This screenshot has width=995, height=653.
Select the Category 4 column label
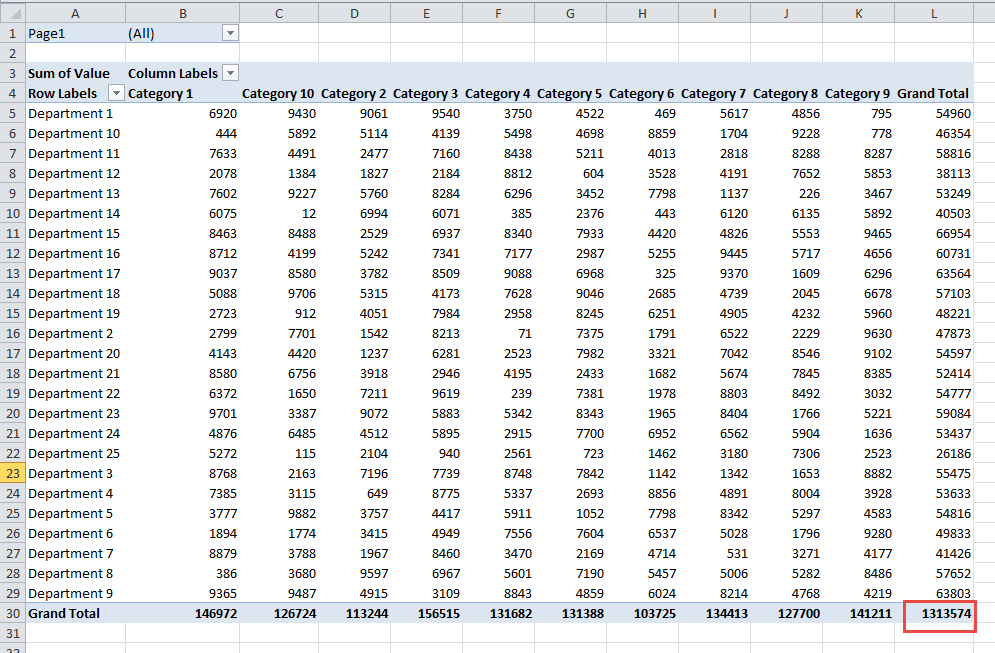(498, 93)
